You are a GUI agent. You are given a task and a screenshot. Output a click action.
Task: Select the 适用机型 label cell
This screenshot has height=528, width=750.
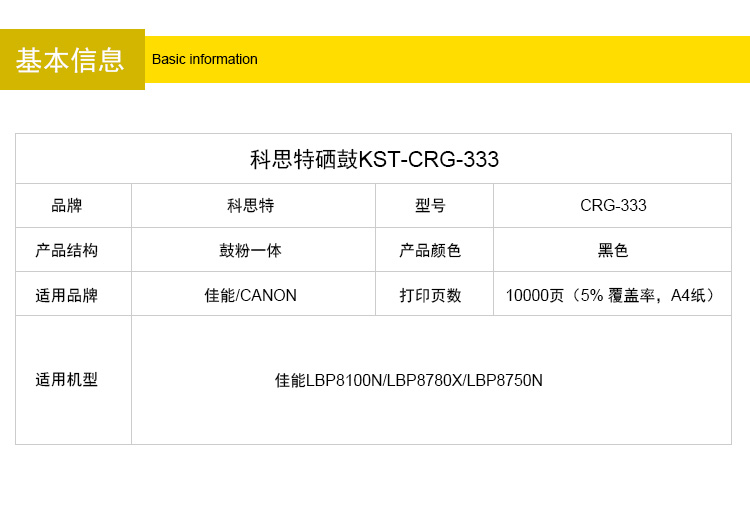(x=67, y=380)
